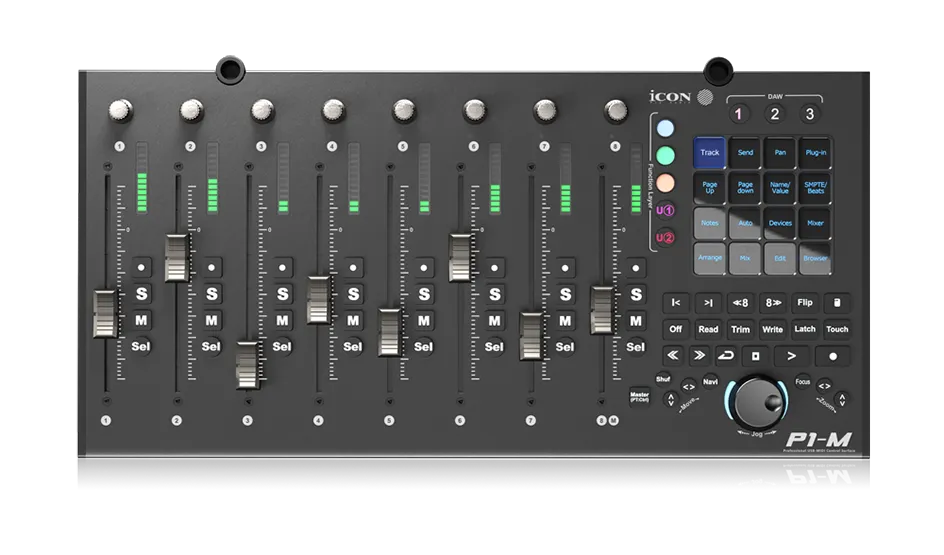
Task: Set automation to Trim
Action: 741,329
